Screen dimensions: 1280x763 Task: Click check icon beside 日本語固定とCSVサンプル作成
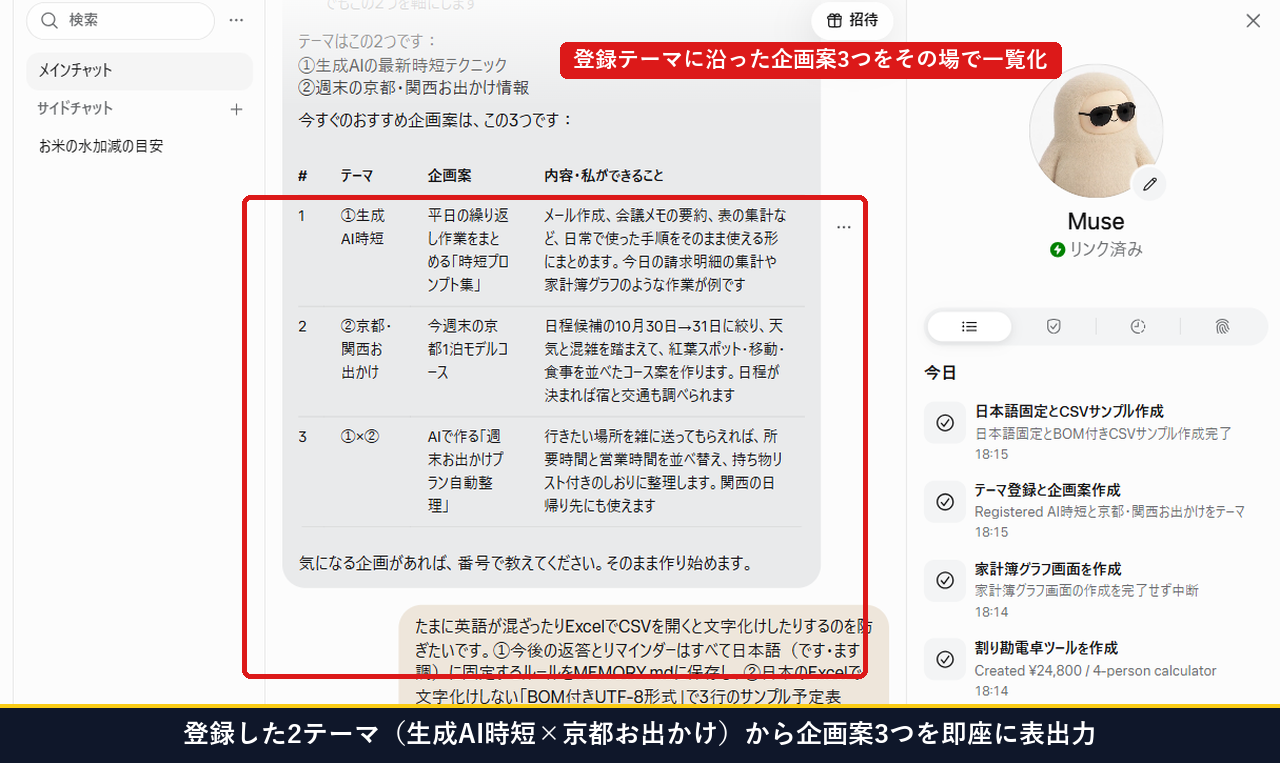945,423
